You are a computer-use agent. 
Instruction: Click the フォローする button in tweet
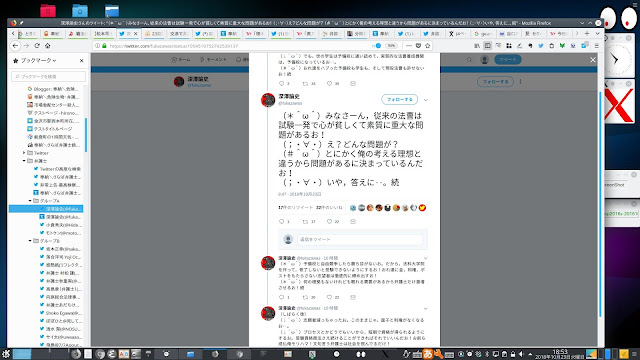pyautogui.click(x=400, y=99)
